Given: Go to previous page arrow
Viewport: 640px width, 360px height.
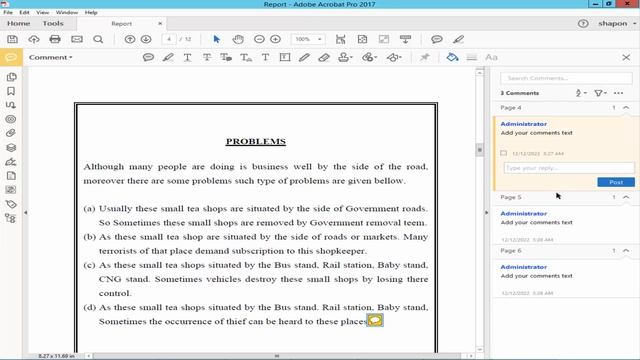Looking at the screenshot, I should tap(130, 39).
